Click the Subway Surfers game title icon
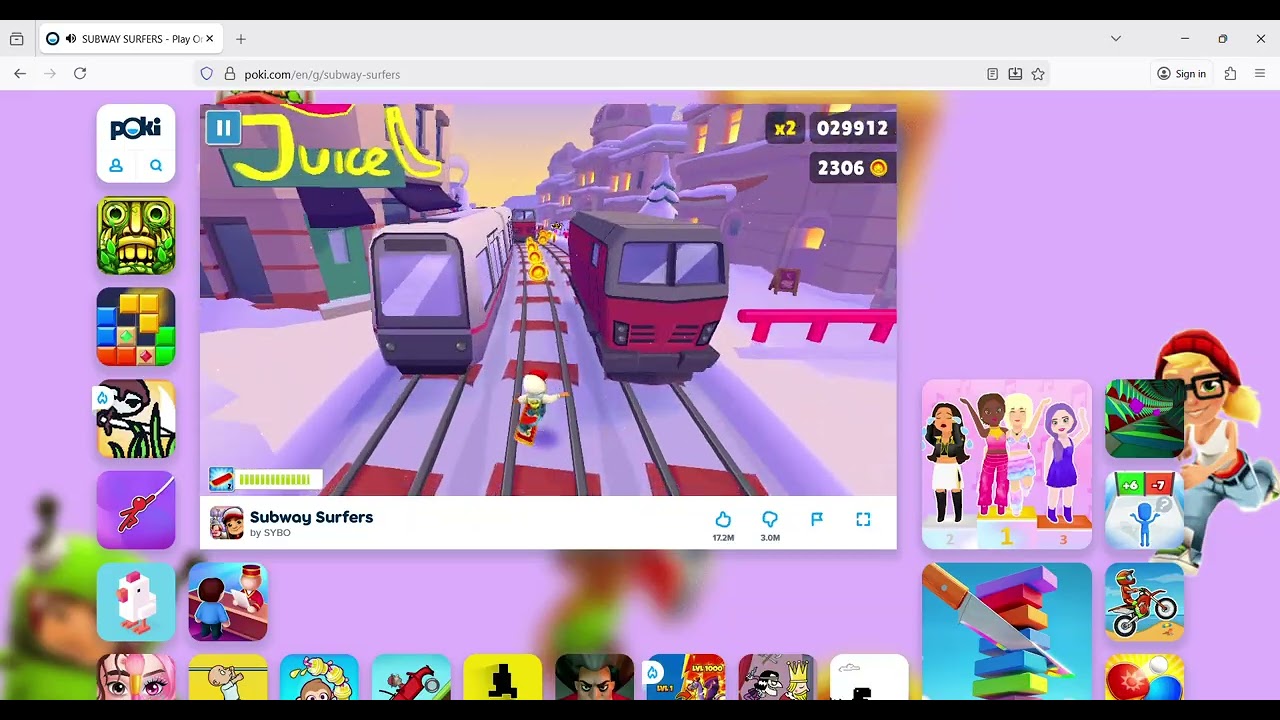Viewport: 1280px width, 720px height. [227, 523]
